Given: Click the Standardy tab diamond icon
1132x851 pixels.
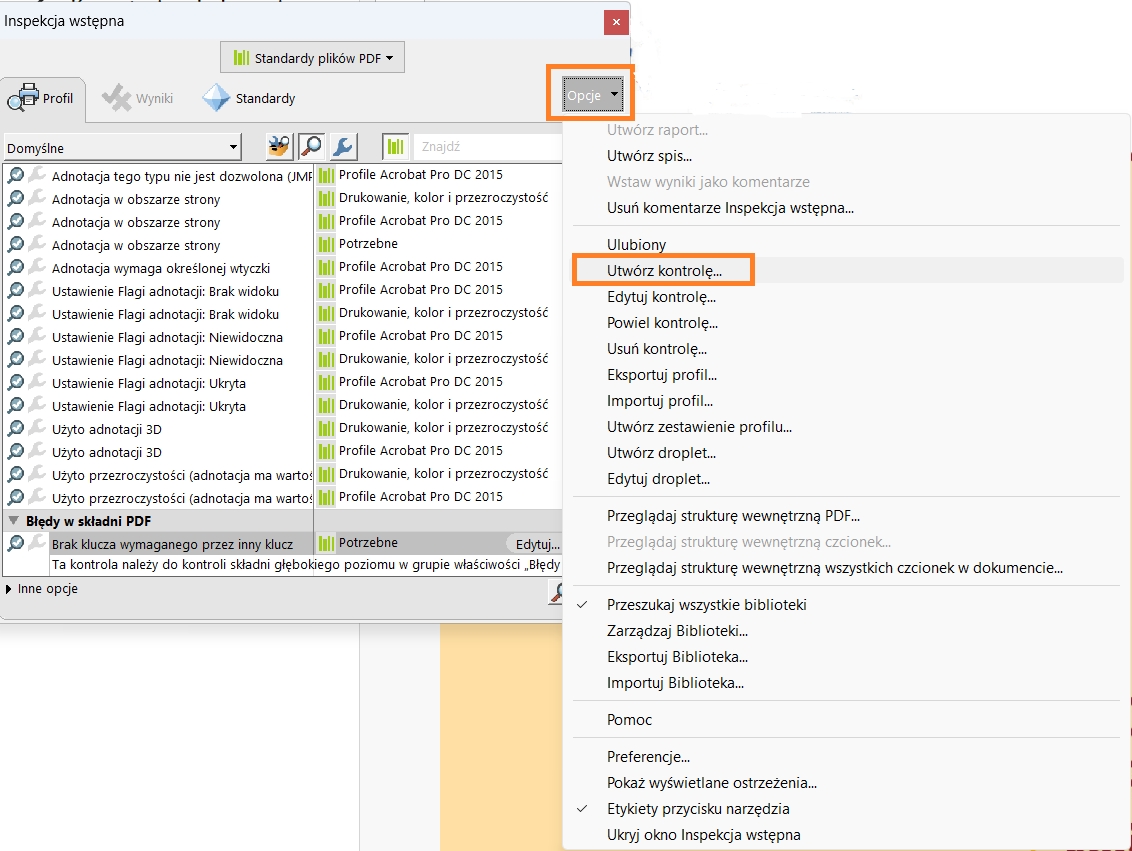Looking at the screenshot, I should coord(216,98).
